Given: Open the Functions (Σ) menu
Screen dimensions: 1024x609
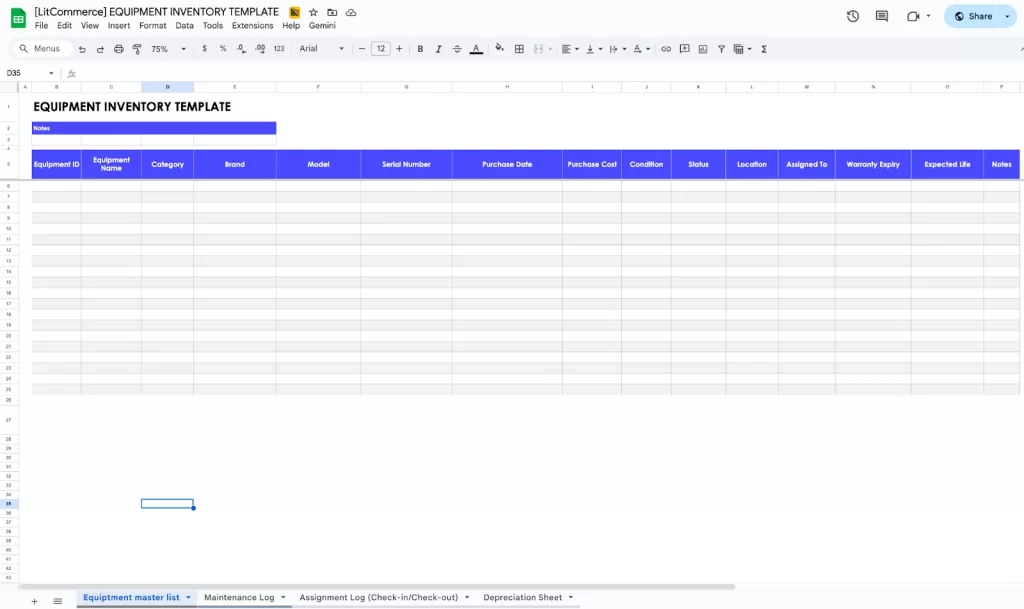Looking at the screenshot, I should point(763,48).
